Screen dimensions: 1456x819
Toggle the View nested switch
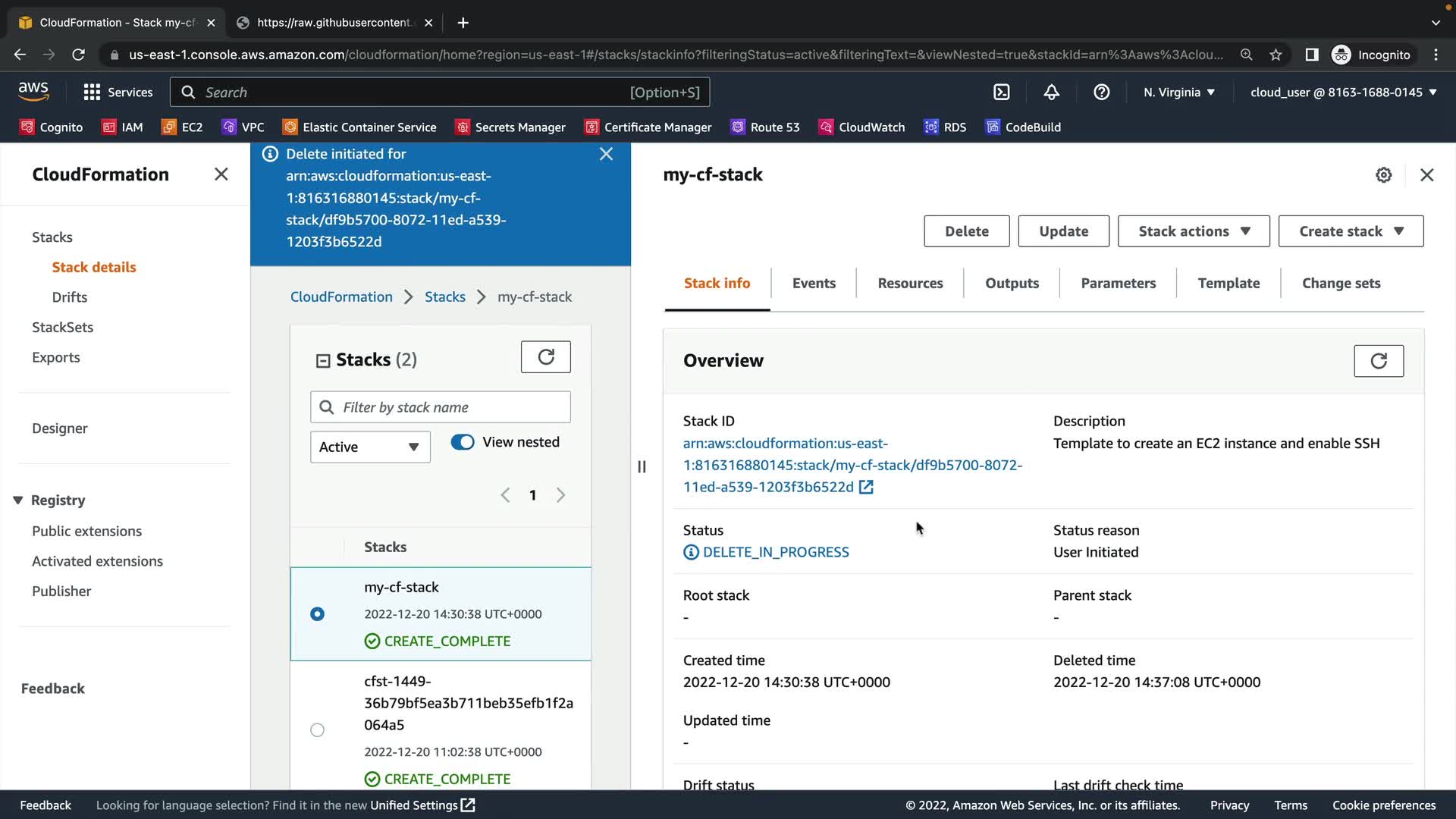coord(463,442)
